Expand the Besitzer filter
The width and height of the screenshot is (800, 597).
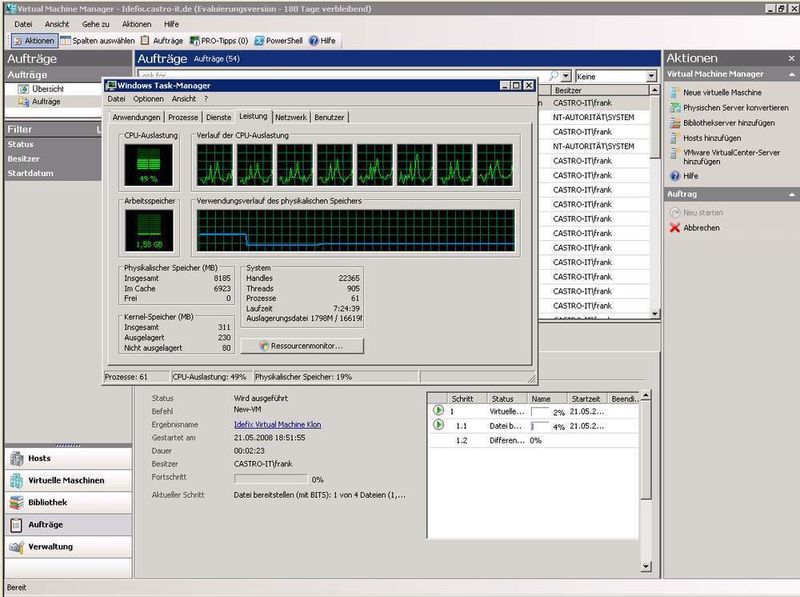coord(25,161)
